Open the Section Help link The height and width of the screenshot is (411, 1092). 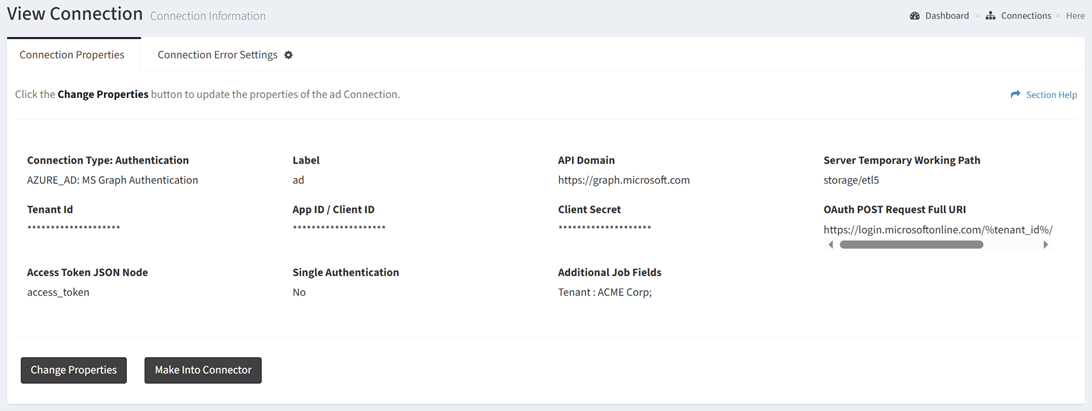point(1051,95)
